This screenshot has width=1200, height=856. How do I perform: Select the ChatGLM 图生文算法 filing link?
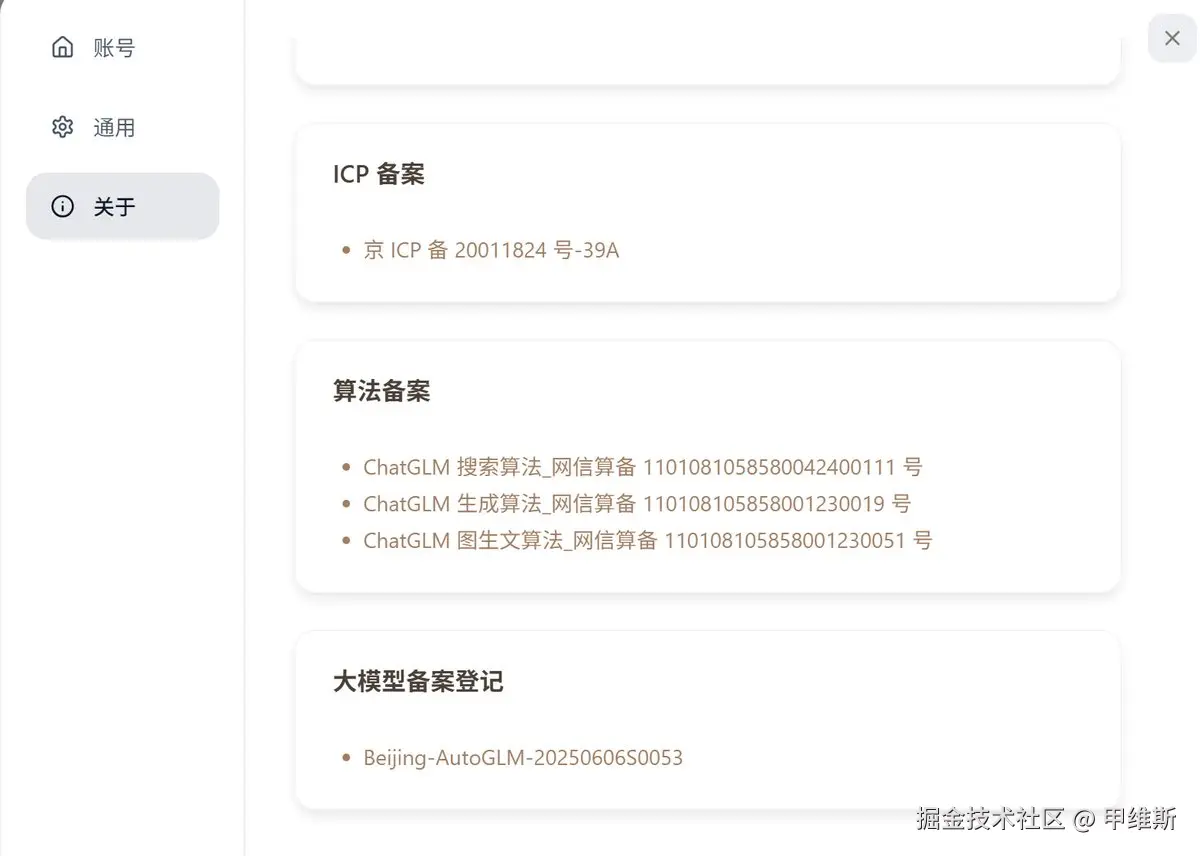pyautogui.click(x=645, y=541)
